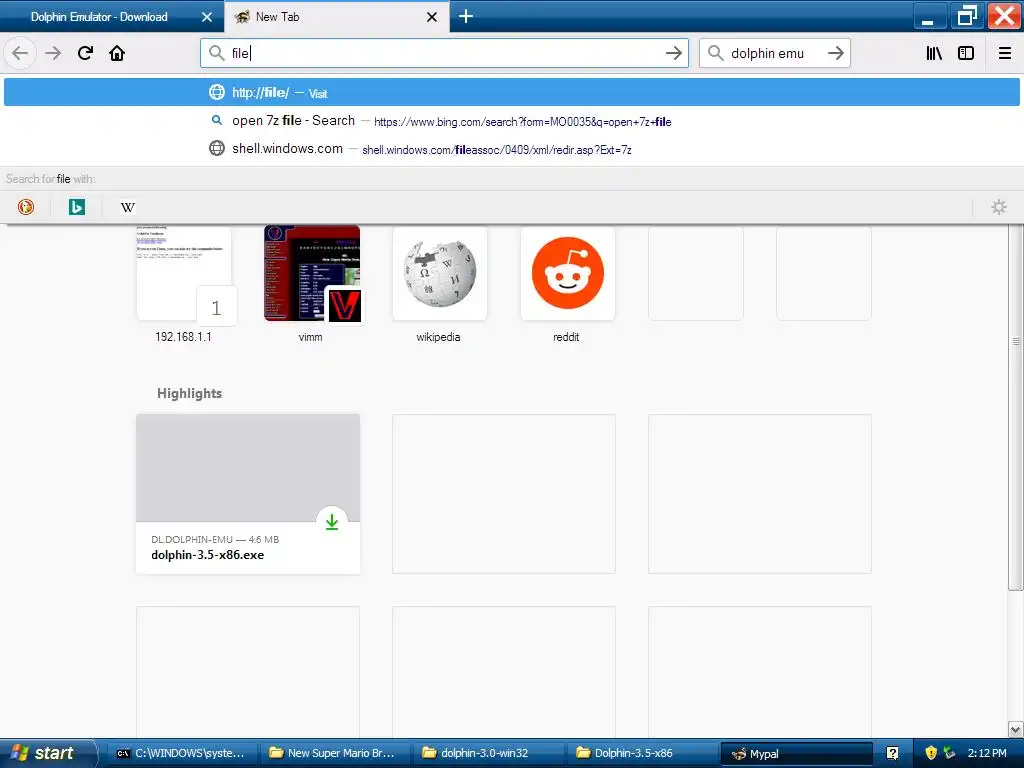Choose 'open 7z file - Search' suggestion
Viewport: 1024px width, 768px height.
click(x=512, y=121)
